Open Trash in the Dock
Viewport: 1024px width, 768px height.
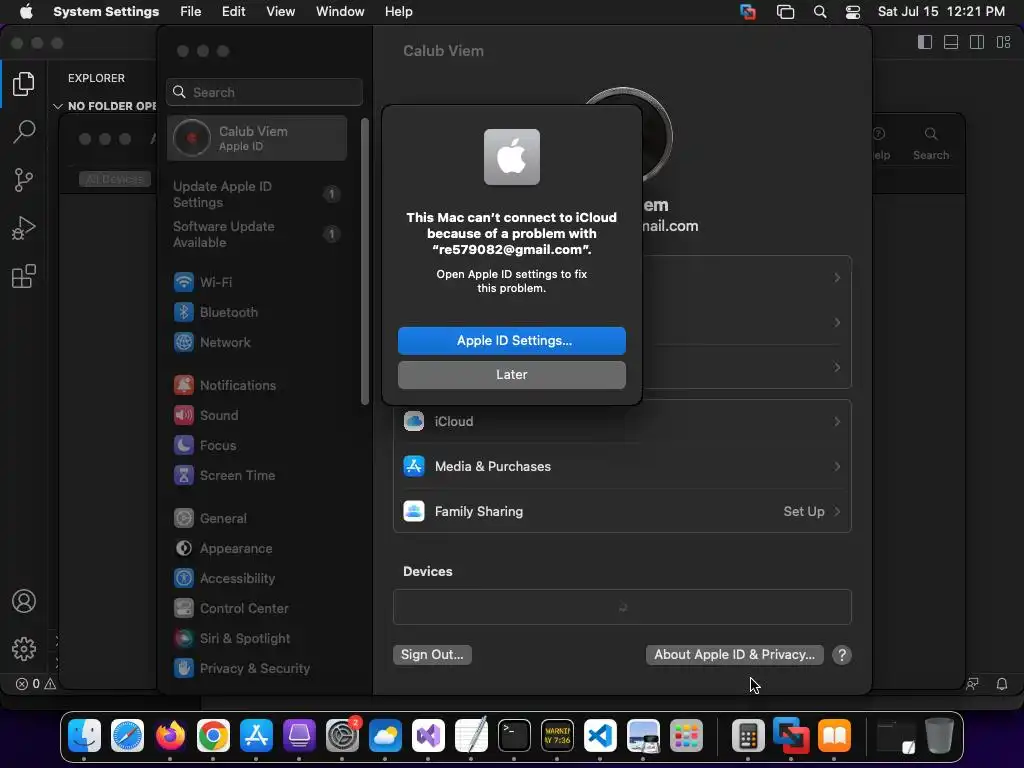[x=939, y=736]
